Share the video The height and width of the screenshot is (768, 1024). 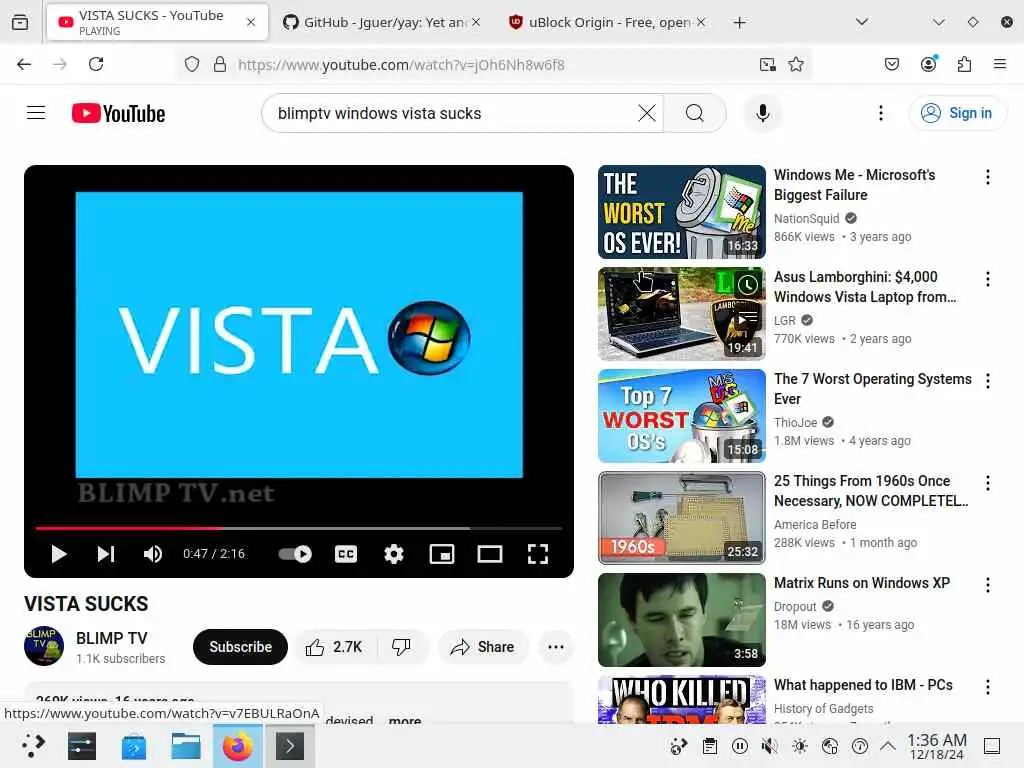click(x=483, y=647)
